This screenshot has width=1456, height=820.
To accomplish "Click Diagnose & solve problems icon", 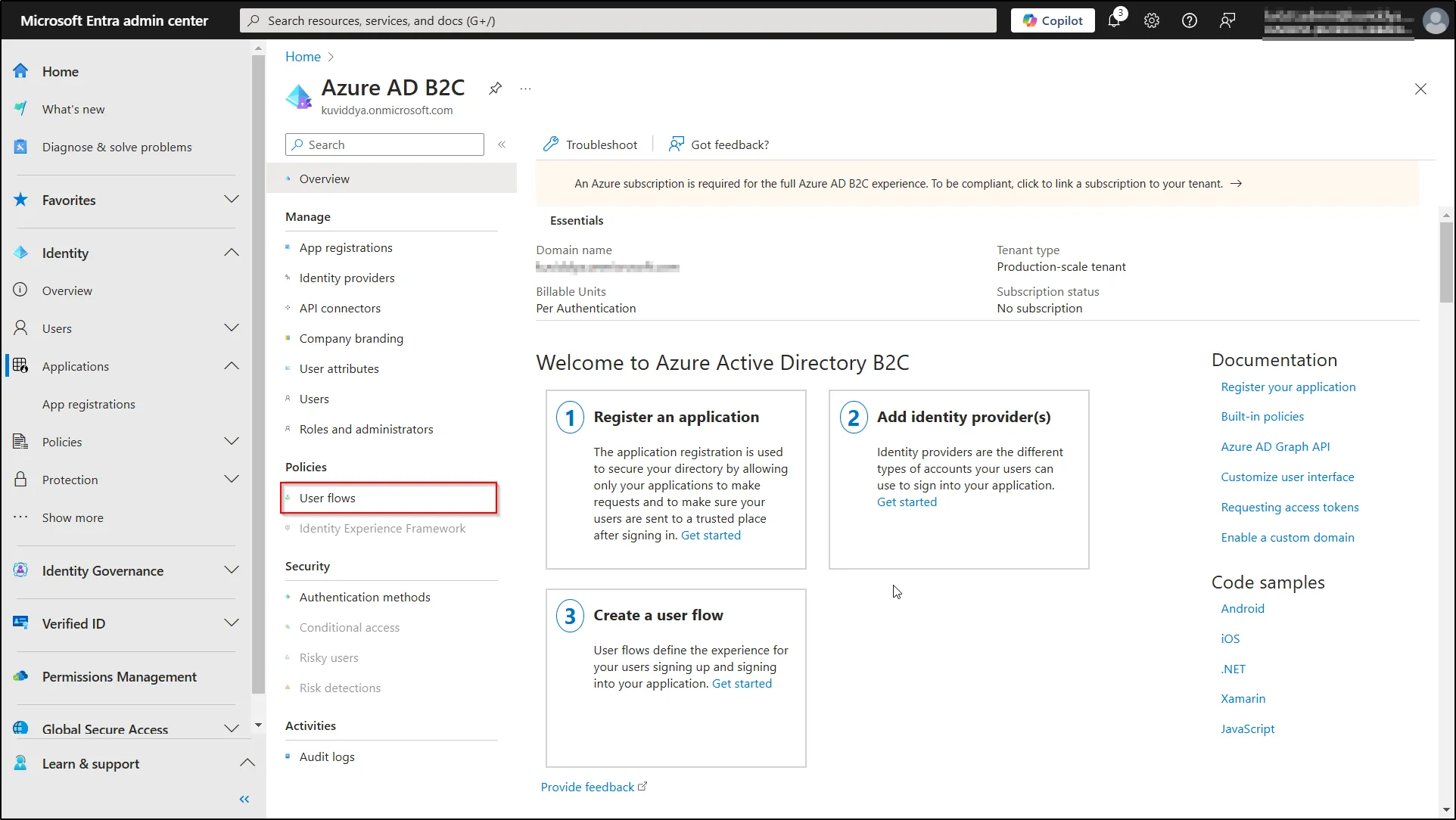I will [x=20, y=147].
